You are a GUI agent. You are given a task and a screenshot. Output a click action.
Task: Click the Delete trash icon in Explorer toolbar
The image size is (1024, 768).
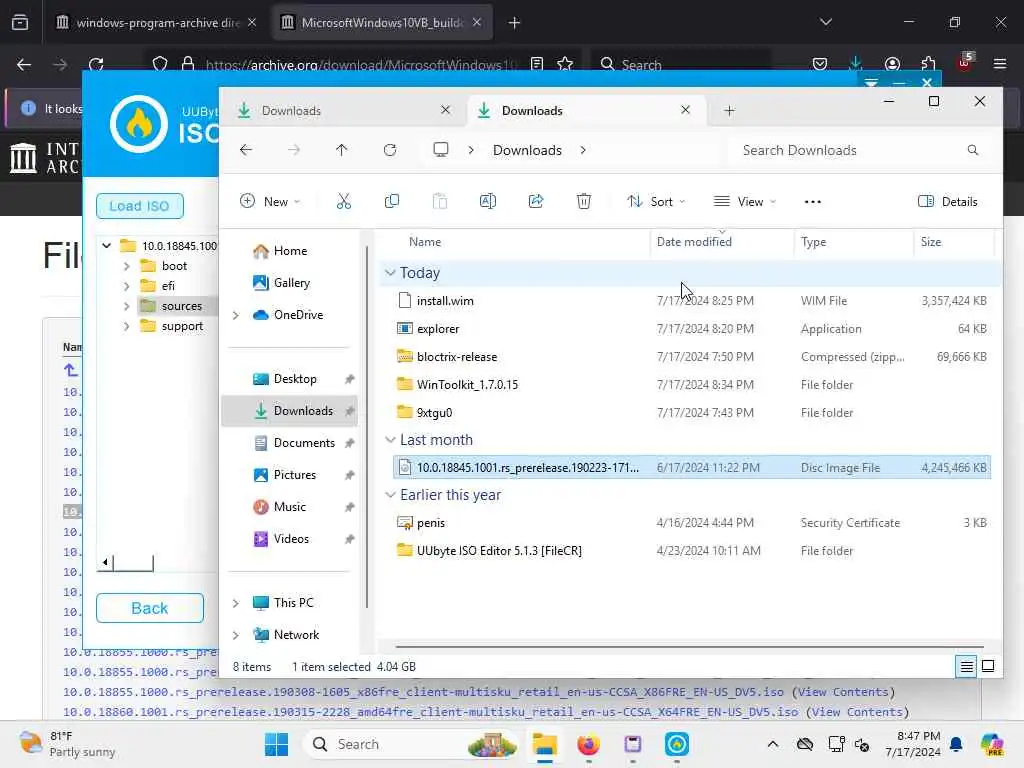tap(584, 201)
